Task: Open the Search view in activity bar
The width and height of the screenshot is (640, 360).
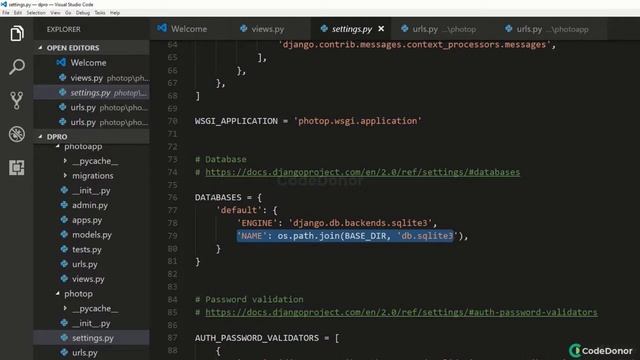Action: pos(16,67)
